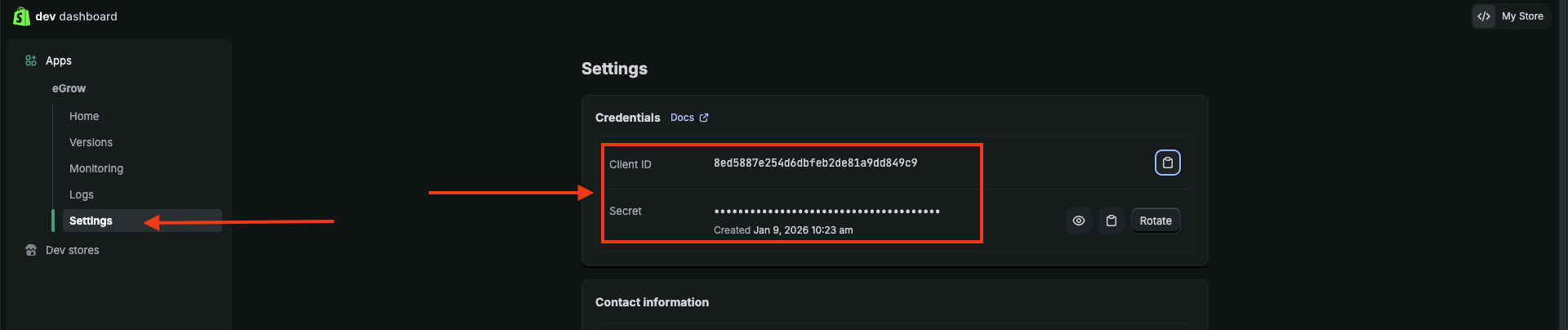The width and height of the screenshot is (1568, 330).
Task: Click the Dev stores storefront icon
Action: coord(31,250)
